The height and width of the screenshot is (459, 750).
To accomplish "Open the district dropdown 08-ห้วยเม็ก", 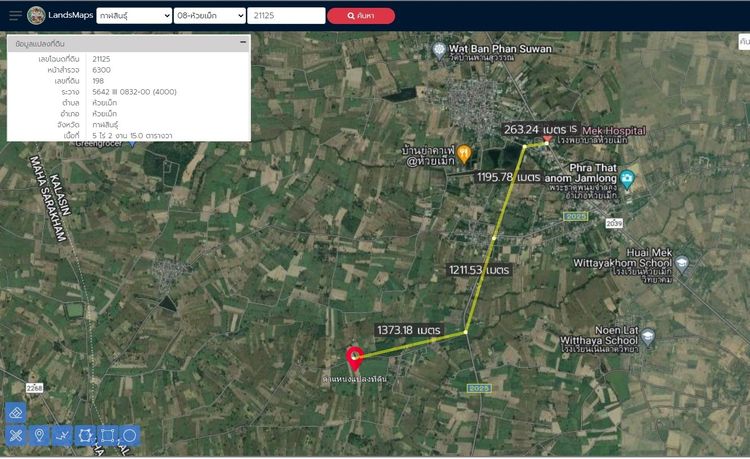I will pyautogui.click(x=210, y=16).
